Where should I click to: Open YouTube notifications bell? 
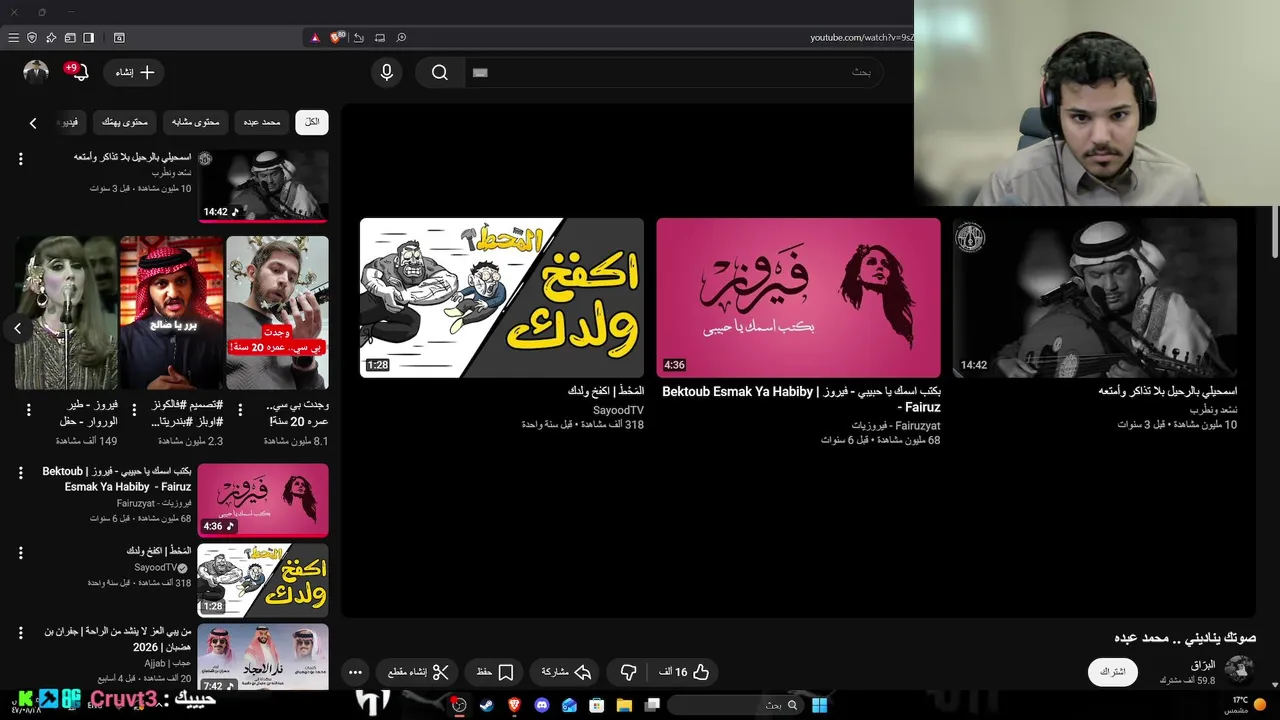[79, 72]
